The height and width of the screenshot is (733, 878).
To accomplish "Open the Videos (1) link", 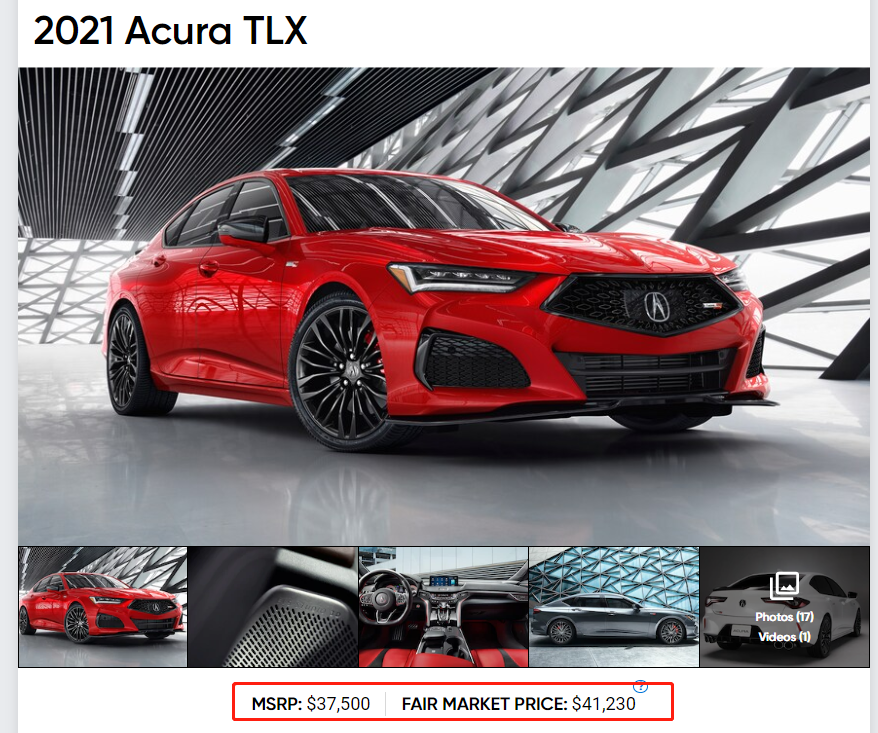I will (x=784, y=637).
